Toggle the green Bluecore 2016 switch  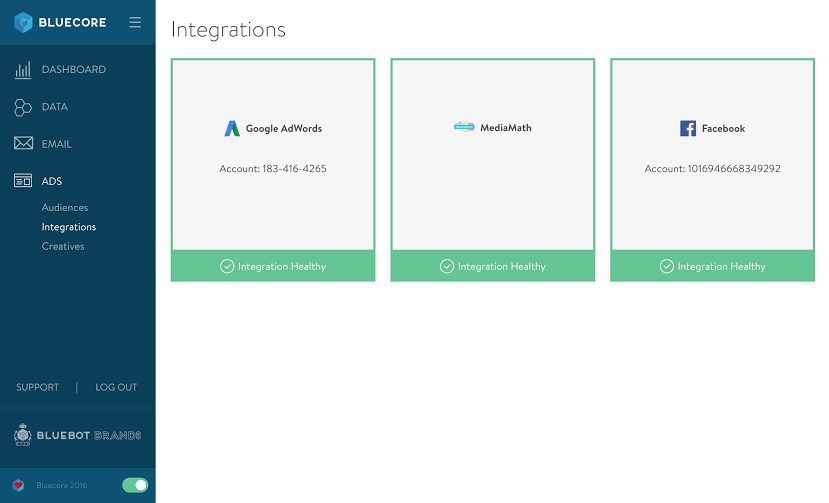point(135,485)
